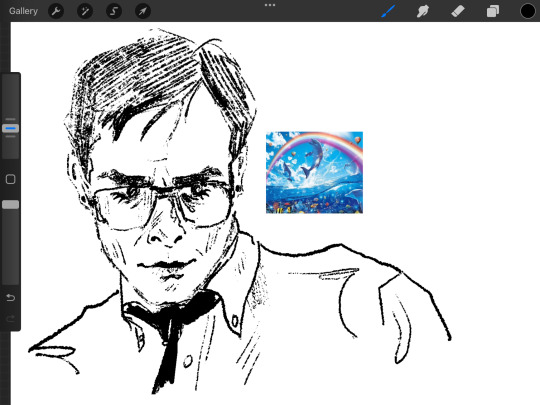Select the Smudge tool
540x405 pixels.
click(423, 11)
